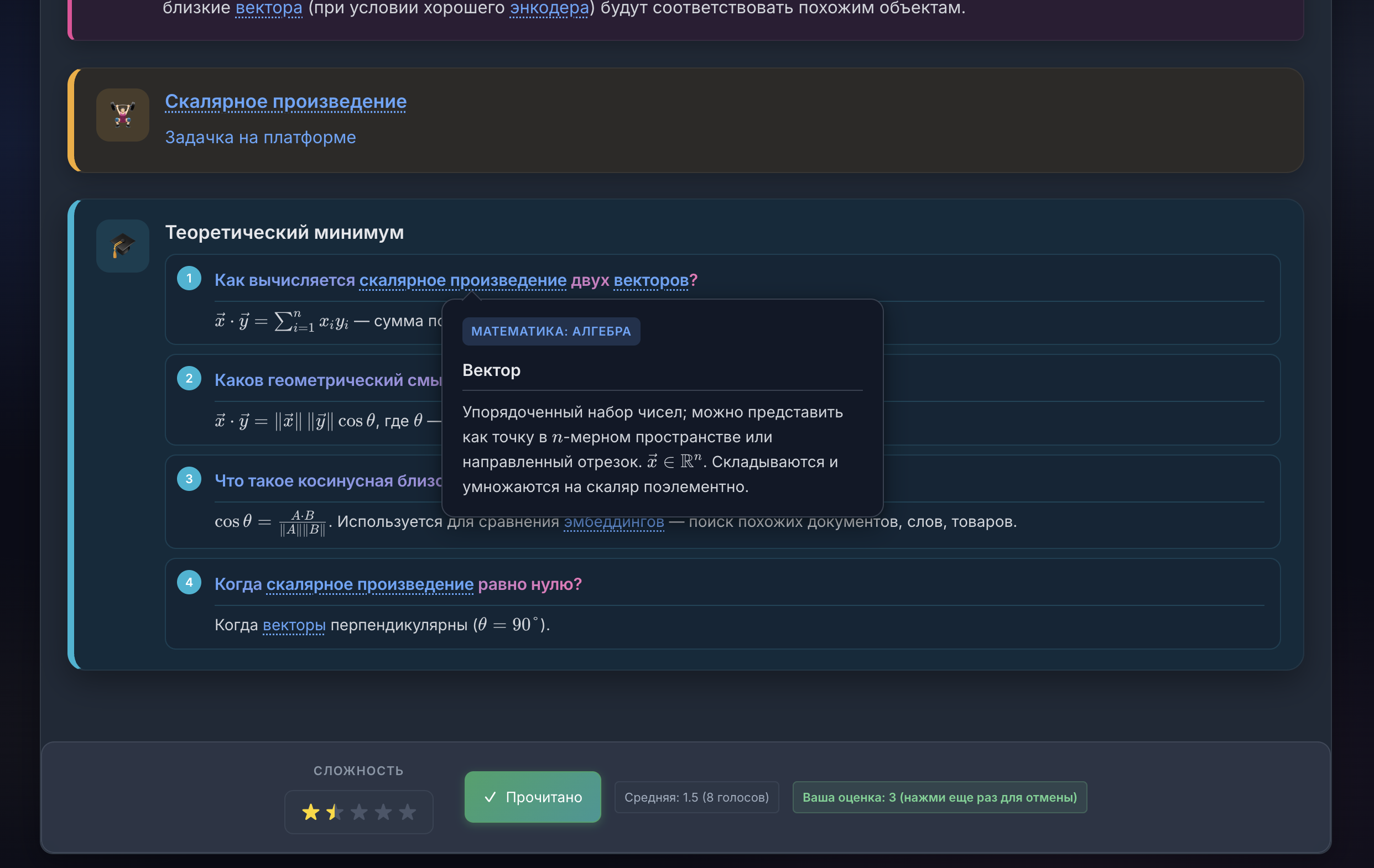Click скалярное произведение term in question 1

pyautogui.click(x=463, y=280)
